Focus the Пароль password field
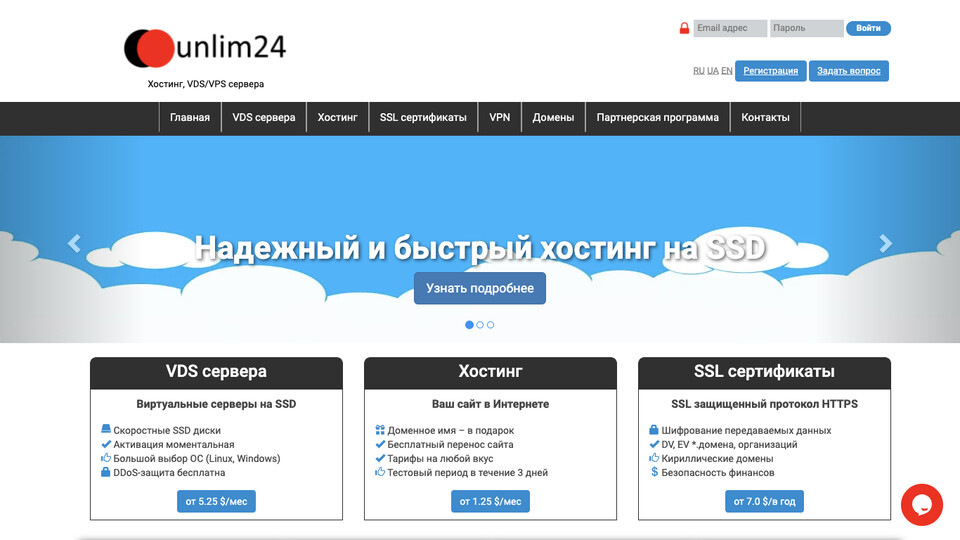The image size is (960, 540). [806, 28]
